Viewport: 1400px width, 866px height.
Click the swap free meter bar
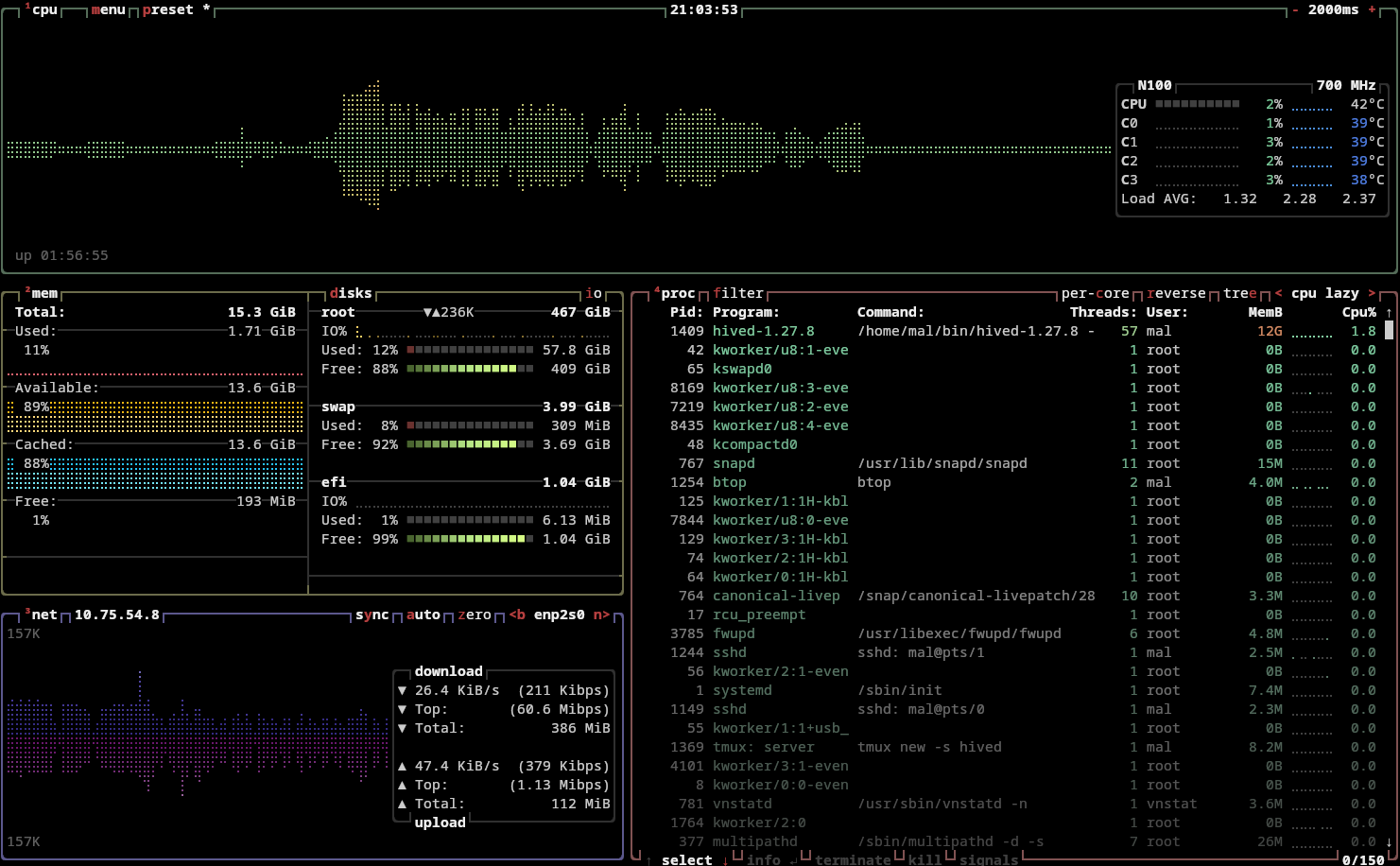(x=470, y=444)
